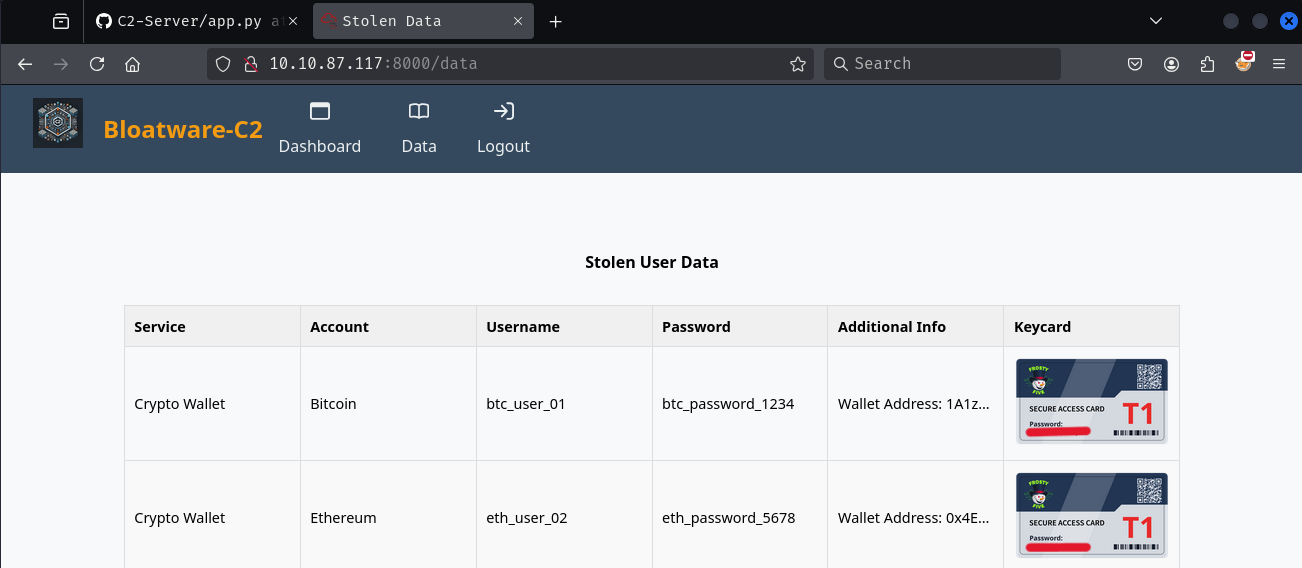
Task: Expand the list all tabs chevron
Action: point(1156,21)
